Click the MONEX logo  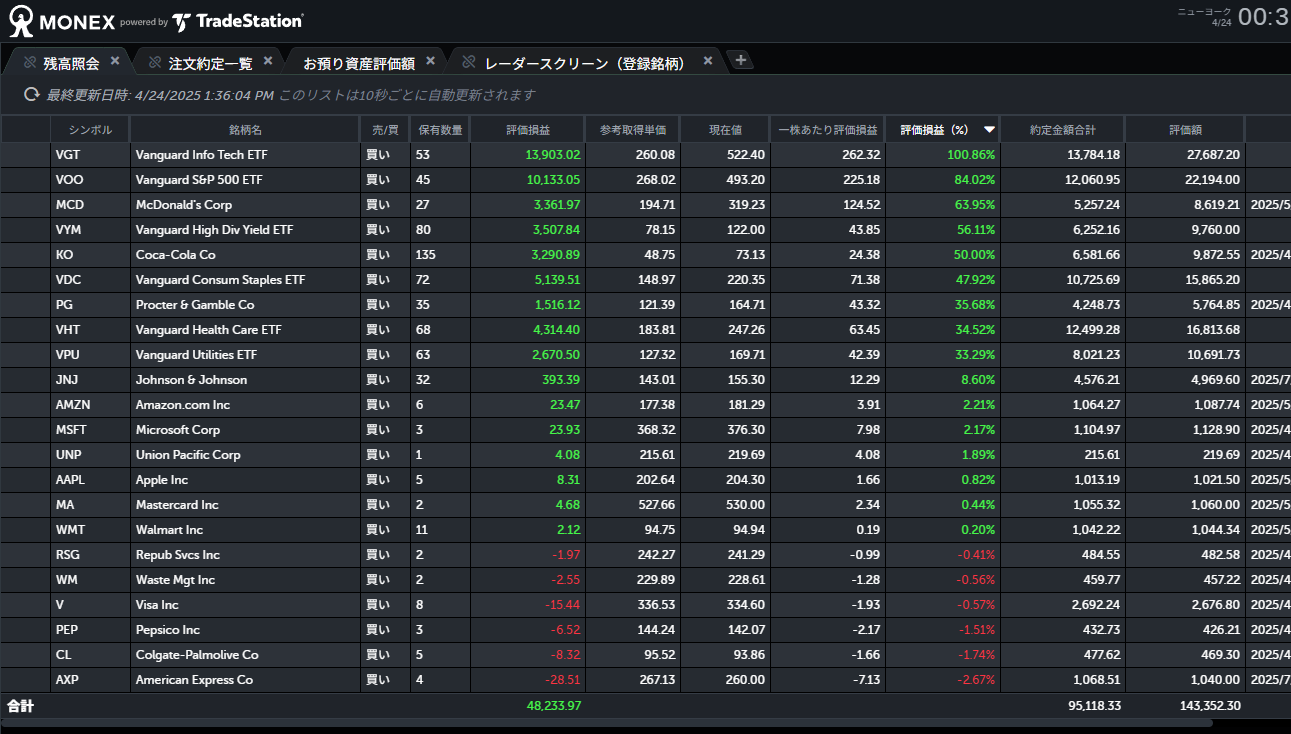tap(61, 20)
